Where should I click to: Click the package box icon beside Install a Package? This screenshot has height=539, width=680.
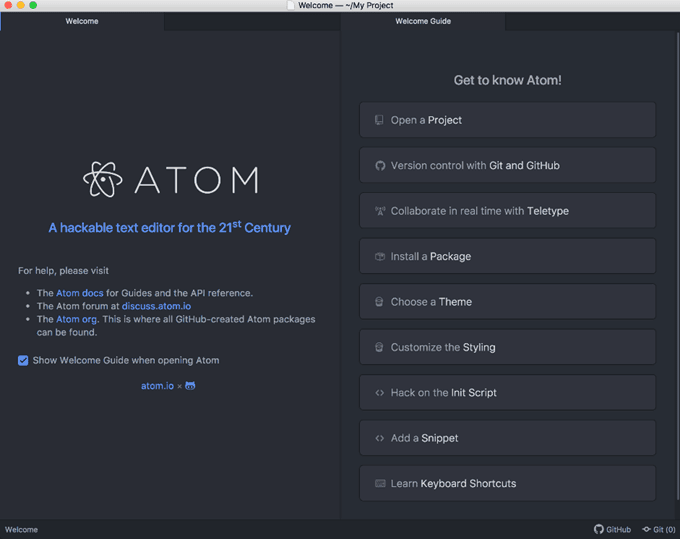pos(380,257)
